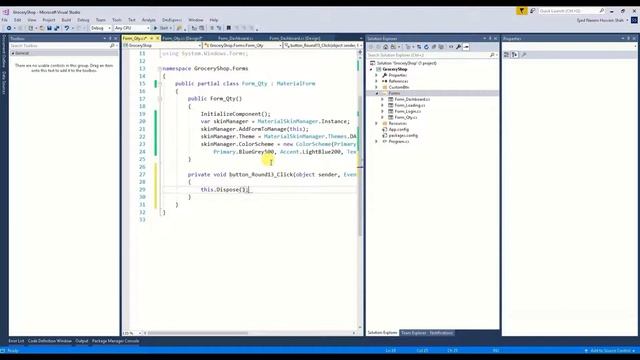The height and width of the screenshot is (360, 640).
Task: Open the File menu
Action: 4,20
